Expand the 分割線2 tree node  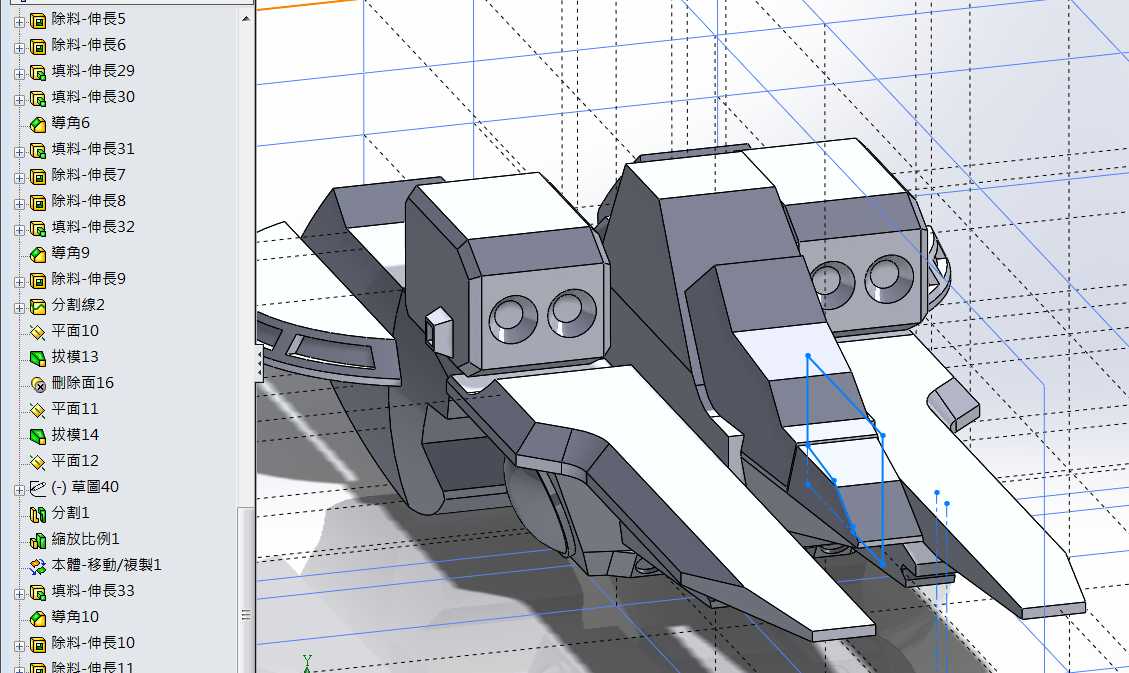(x=19, y=307)
